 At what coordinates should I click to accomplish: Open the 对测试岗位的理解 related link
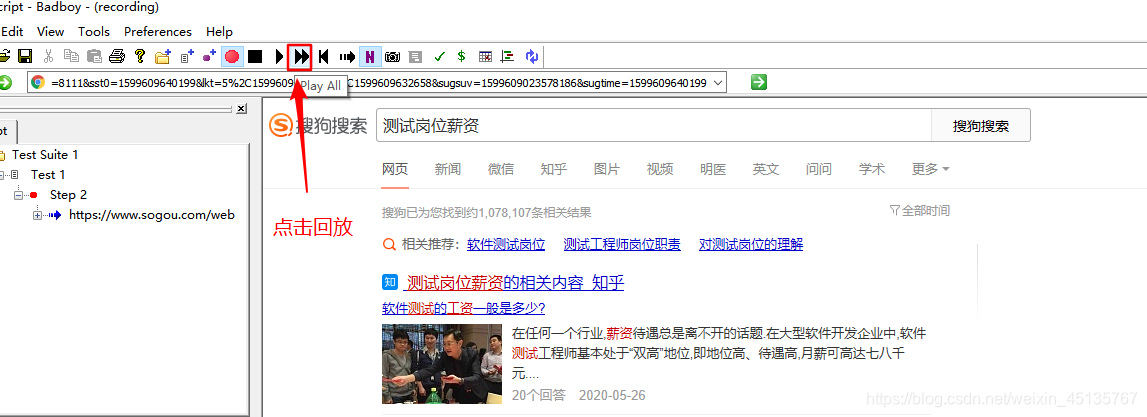(751, 244)
